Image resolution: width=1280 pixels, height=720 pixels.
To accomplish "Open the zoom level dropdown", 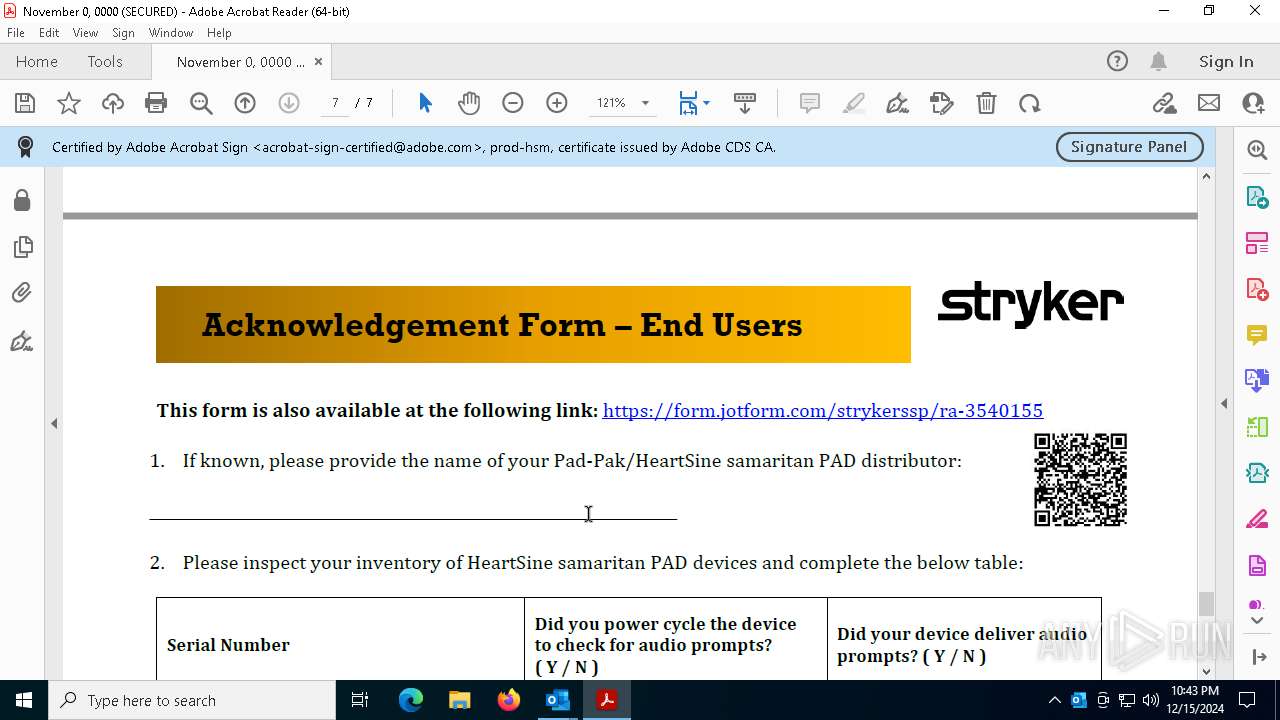I will (645, 103).
